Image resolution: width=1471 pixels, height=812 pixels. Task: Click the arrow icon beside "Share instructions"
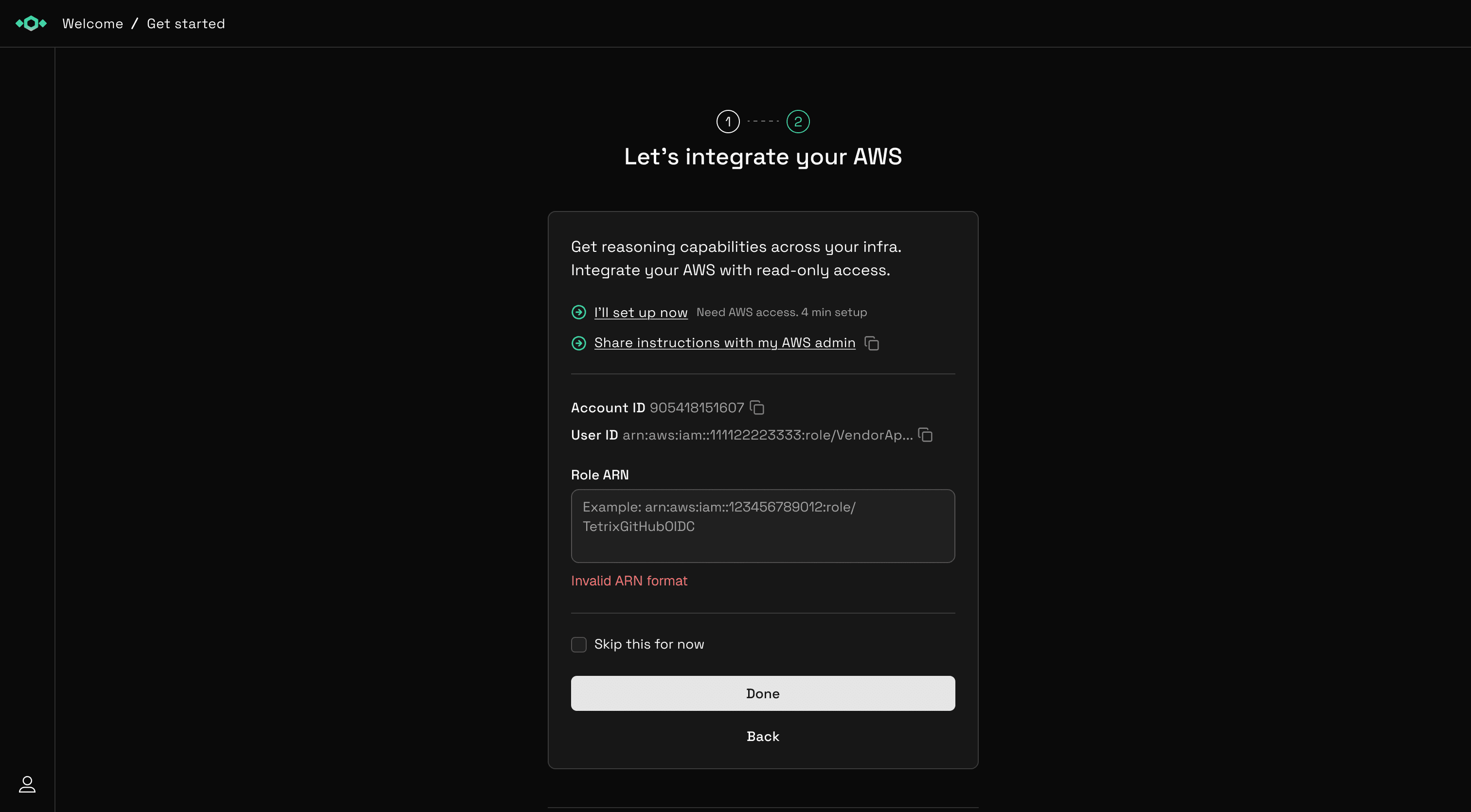579,343
